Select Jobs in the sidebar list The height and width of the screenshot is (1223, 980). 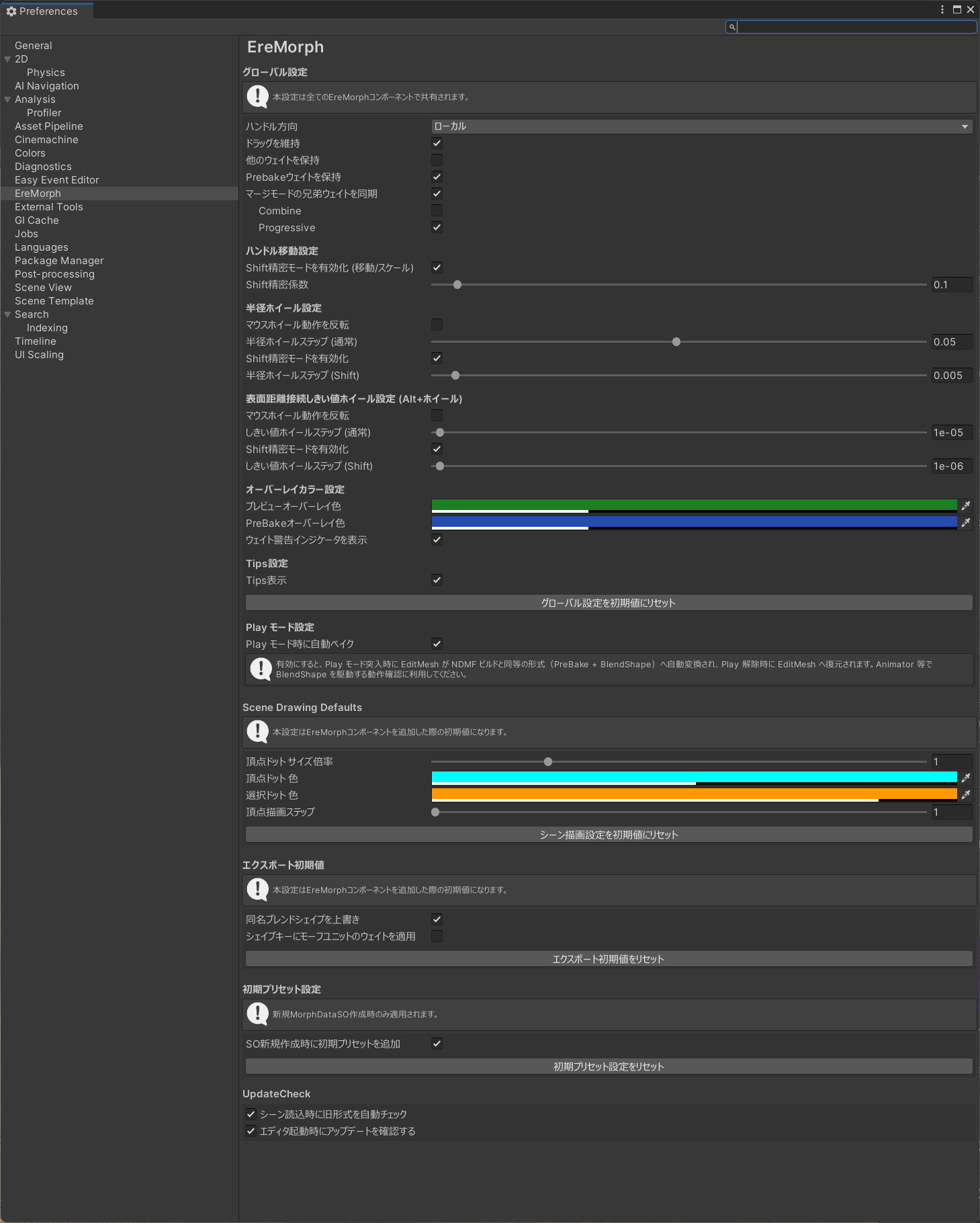(x=26, y=234)
